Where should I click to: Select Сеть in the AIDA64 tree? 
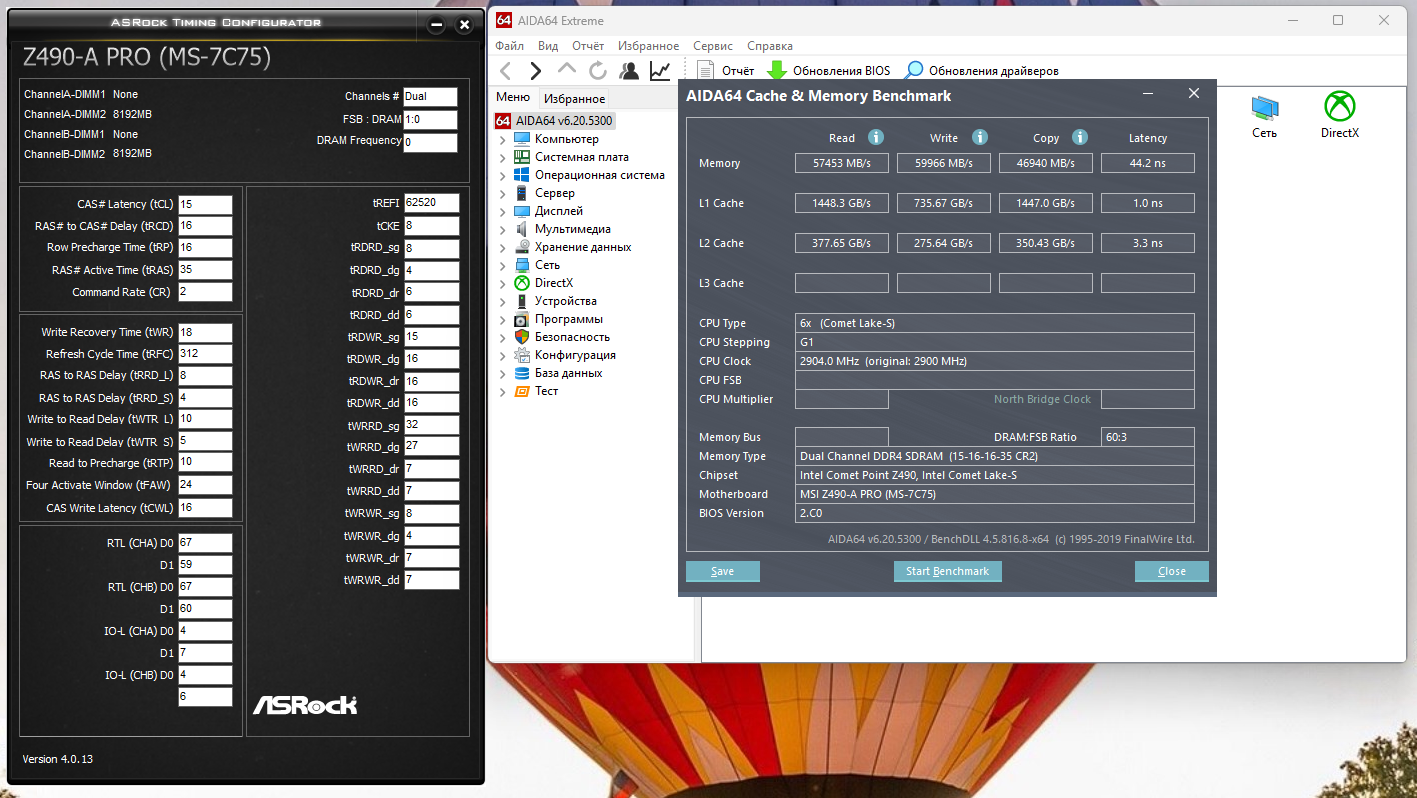pyautogui.click(x=547, y=265)
